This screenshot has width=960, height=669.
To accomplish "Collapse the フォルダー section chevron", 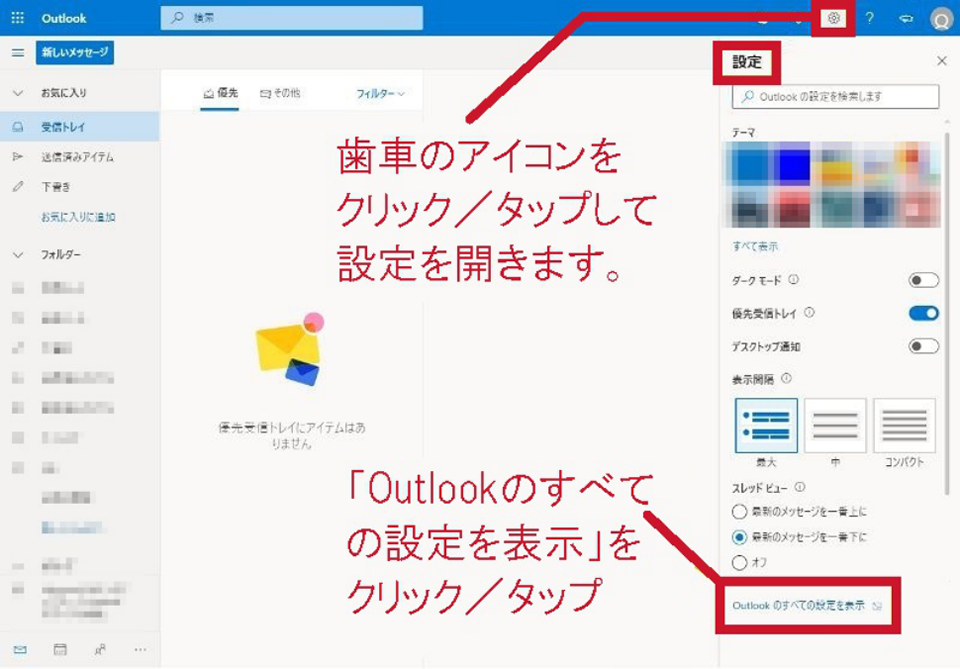I will tap(18, 255).
